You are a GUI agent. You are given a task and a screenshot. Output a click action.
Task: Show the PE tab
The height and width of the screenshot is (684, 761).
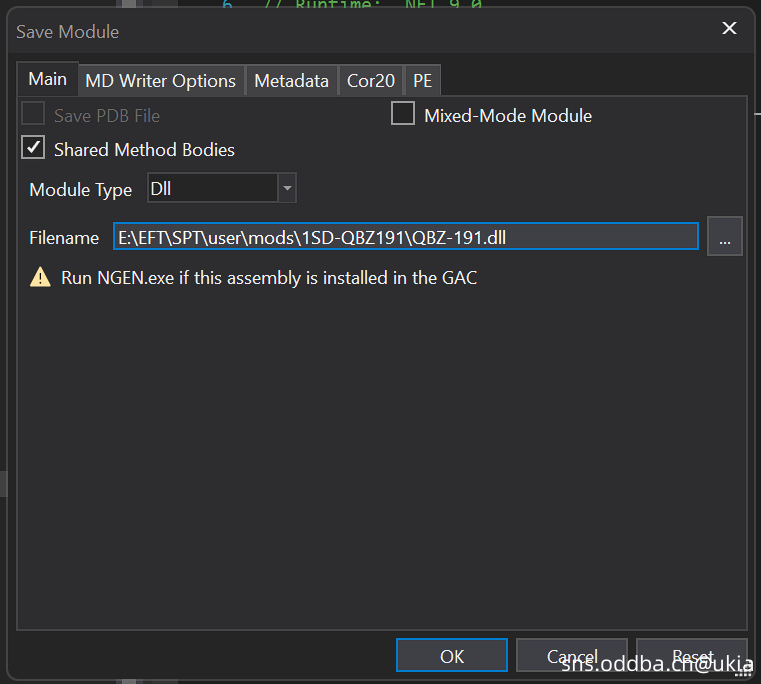tap(422, 81)
